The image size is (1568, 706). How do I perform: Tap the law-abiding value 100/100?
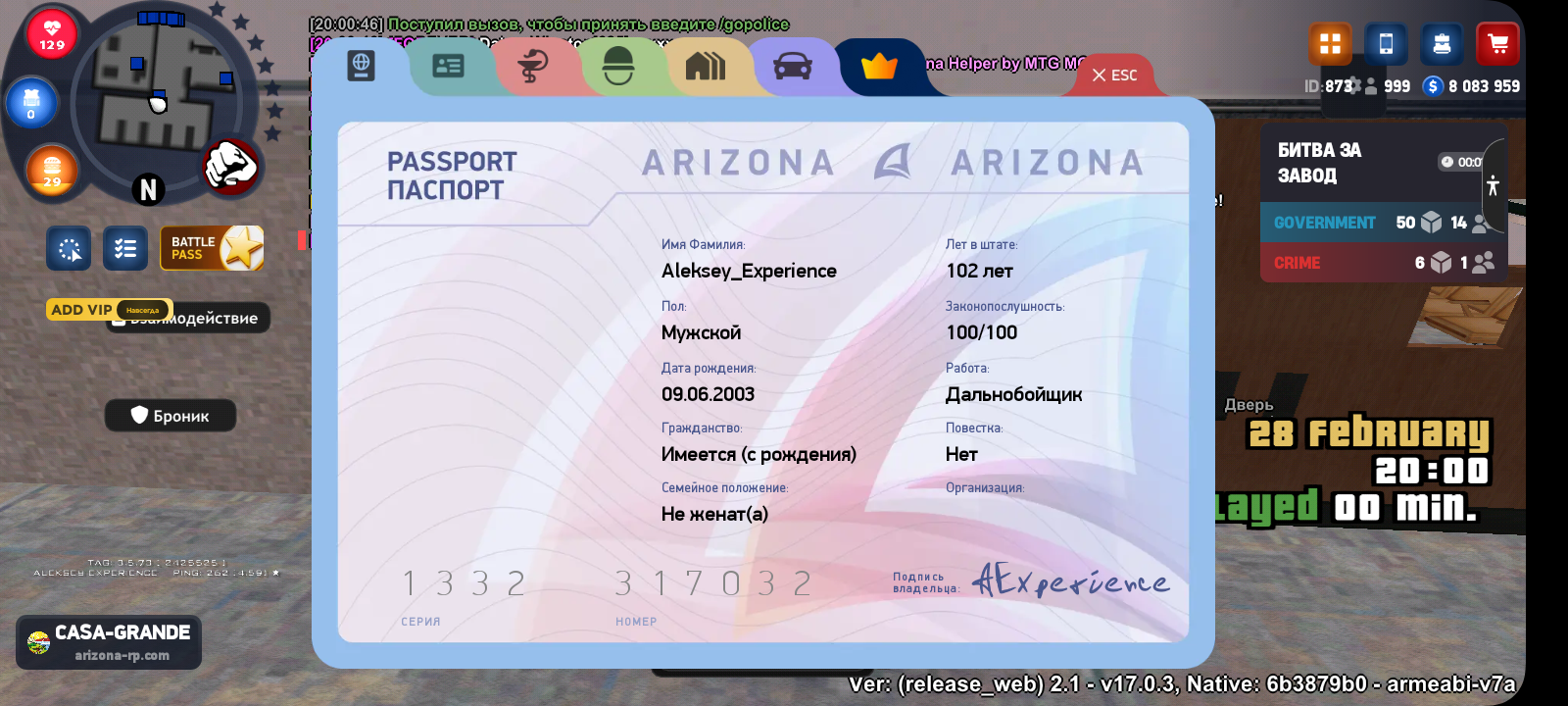981,332
